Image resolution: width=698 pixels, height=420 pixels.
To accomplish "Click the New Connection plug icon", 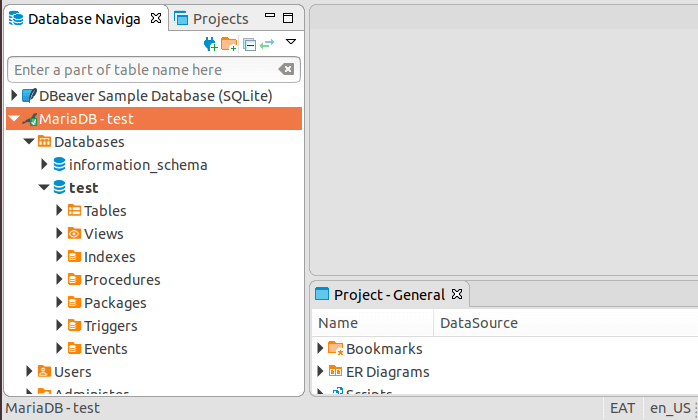I will click(x=210, y=44).
